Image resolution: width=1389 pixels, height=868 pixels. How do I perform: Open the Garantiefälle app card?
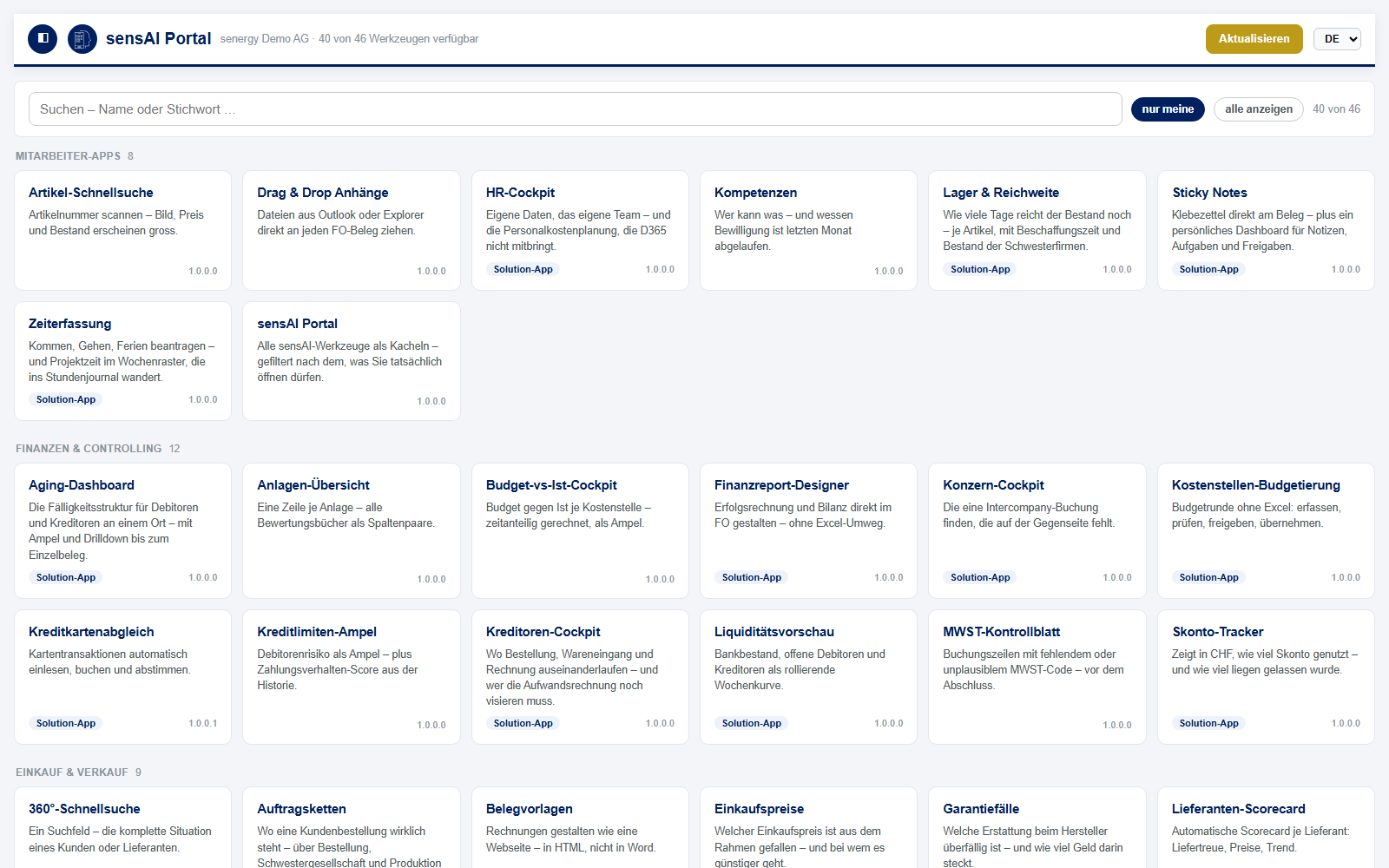[1037, 828]
